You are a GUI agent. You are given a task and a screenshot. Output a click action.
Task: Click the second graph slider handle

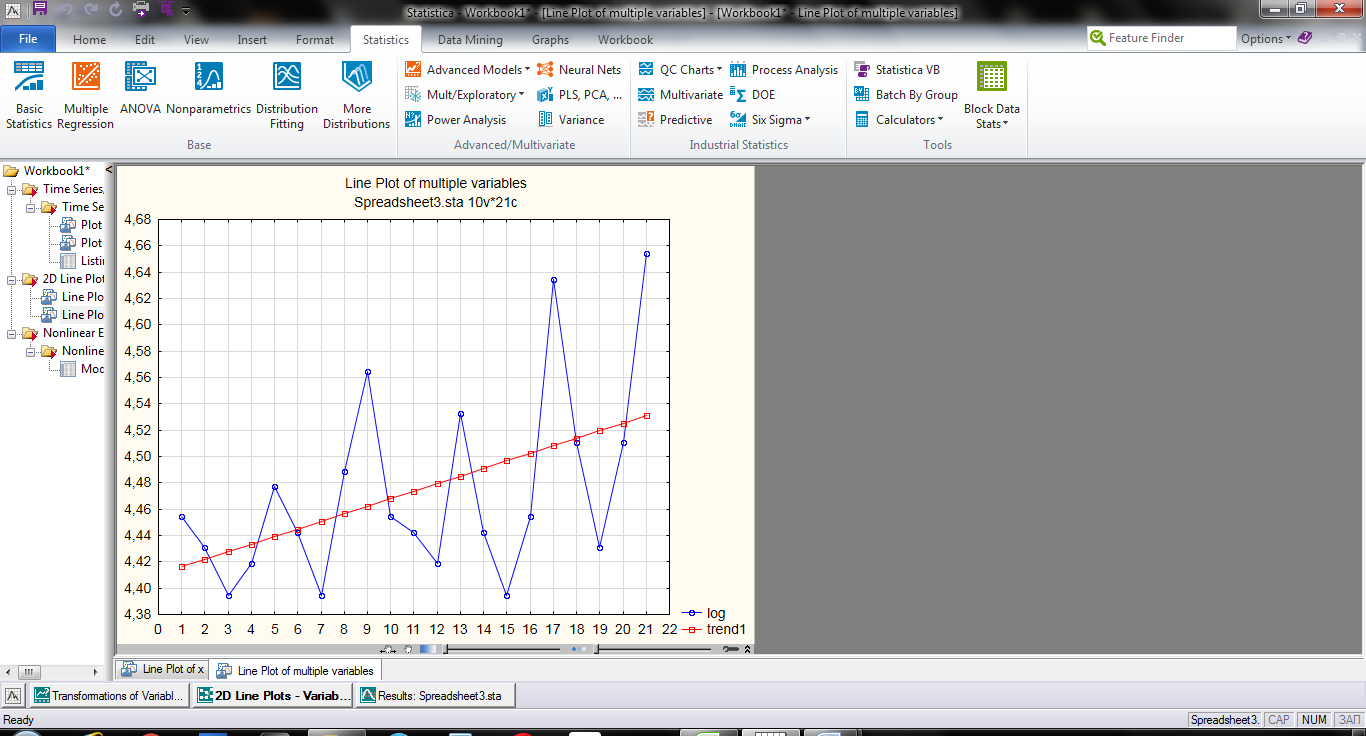tap(596, 649)
